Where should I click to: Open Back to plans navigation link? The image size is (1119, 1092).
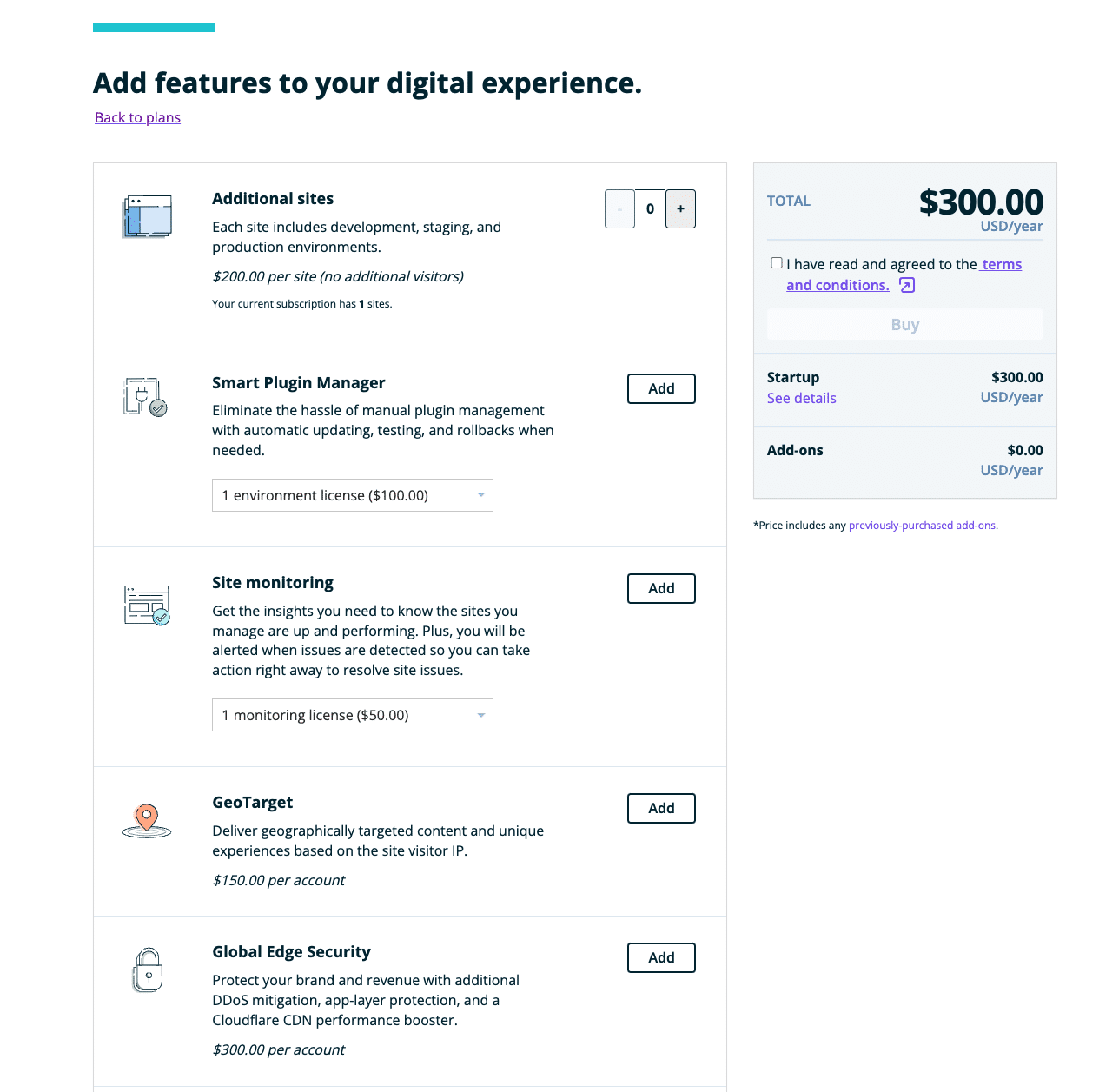137,117
